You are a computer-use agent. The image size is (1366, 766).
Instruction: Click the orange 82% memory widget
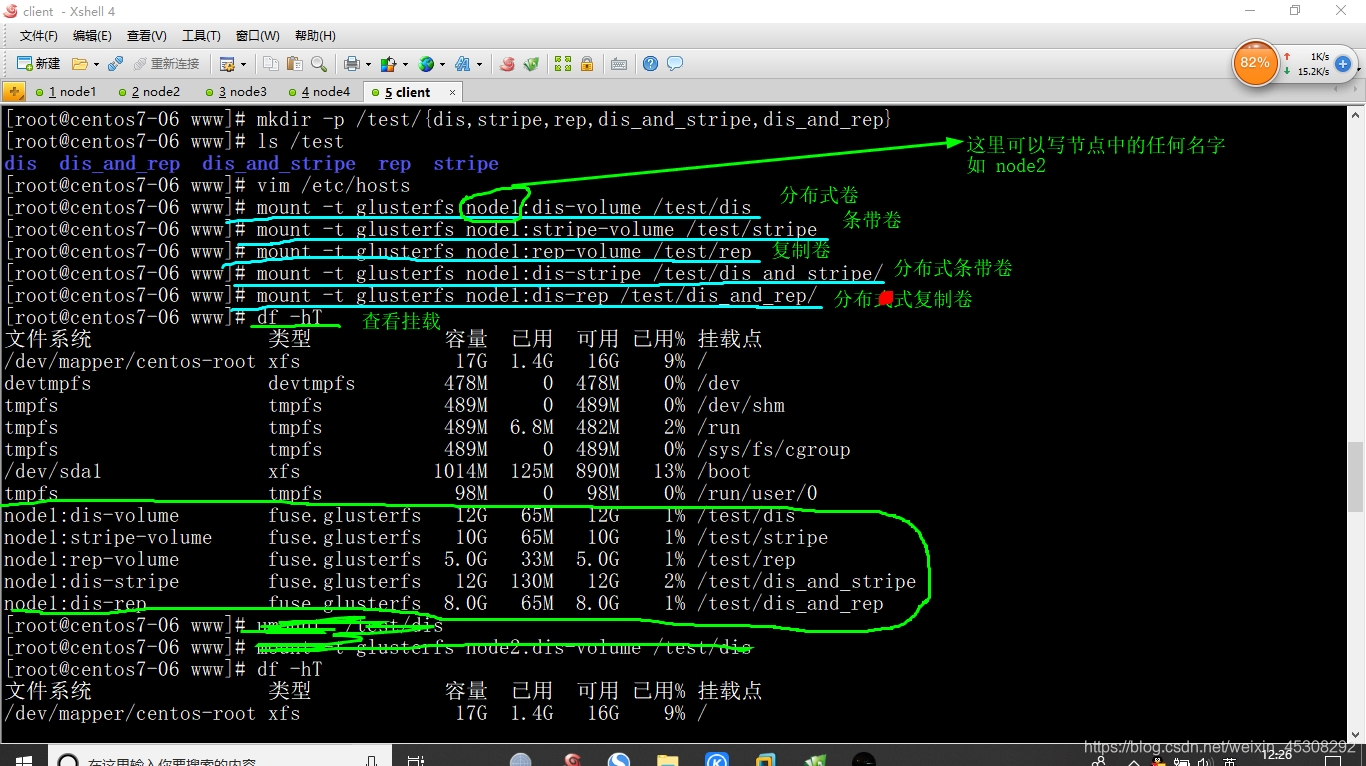1254,63
